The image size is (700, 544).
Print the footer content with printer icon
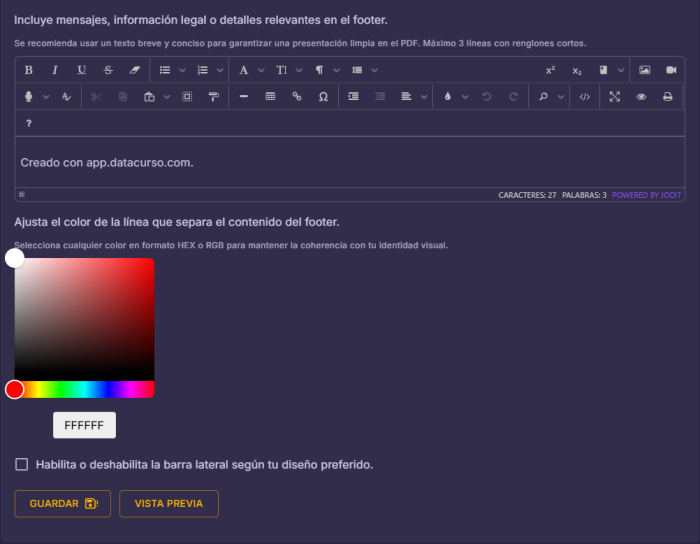pos(667,97)
